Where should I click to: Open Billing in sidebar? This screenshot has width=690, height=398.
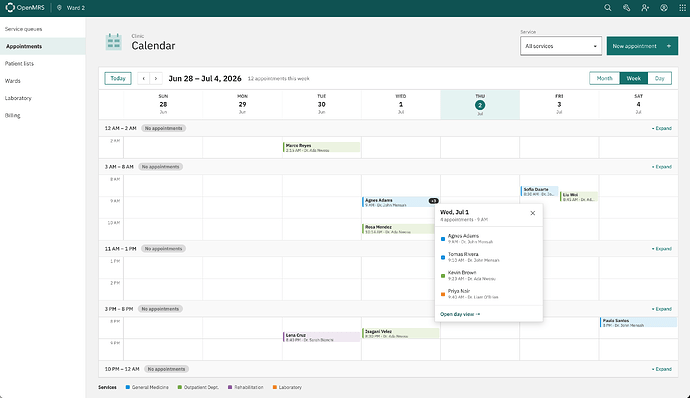click(43, 115)
